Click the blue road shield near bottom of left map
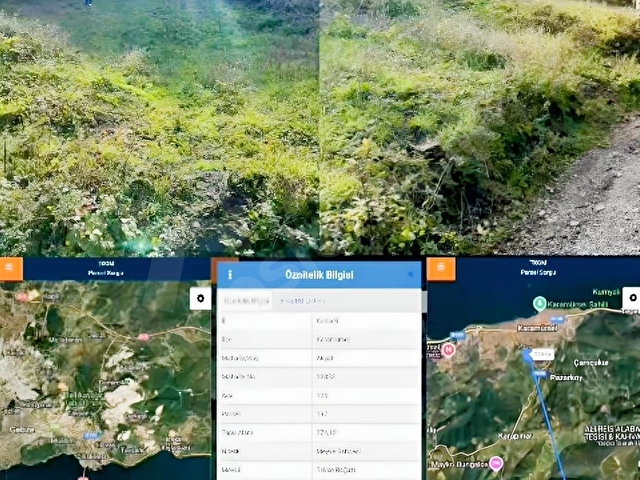 91,436
